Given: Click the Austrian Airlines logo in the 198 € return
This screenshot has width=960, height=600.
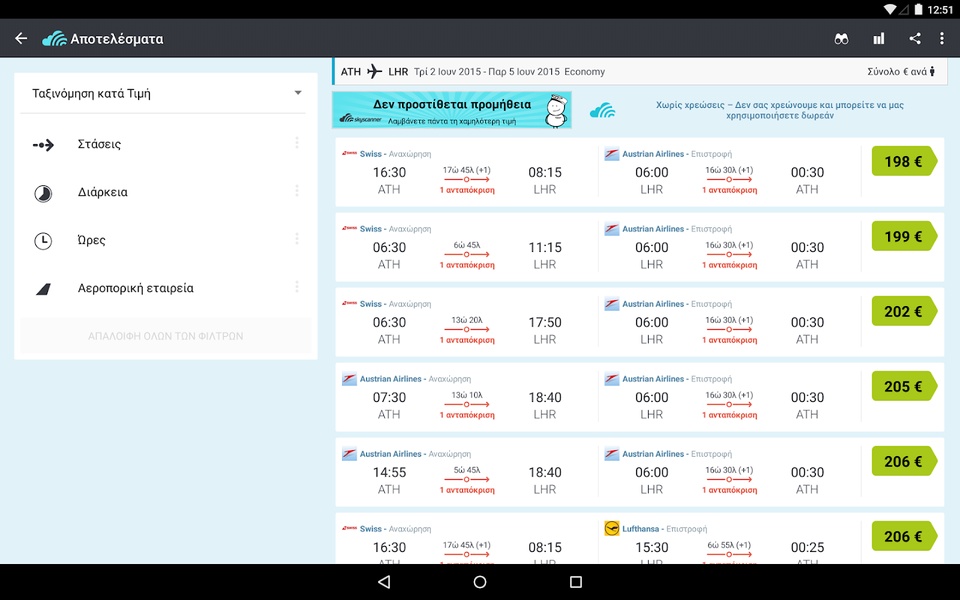Looking at the screenshot, I should [x=612, y=154].
